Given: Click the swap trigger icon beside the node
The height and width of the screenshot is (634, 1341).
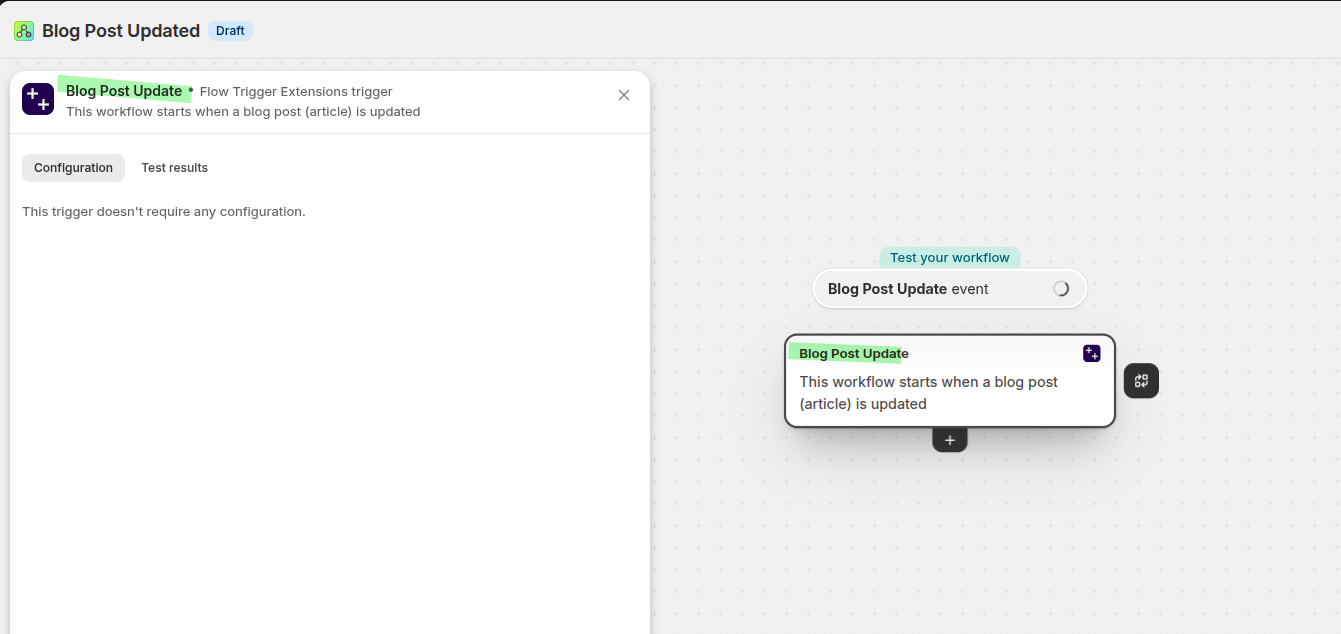Looking at the screenshot, I should point(1141,381).
